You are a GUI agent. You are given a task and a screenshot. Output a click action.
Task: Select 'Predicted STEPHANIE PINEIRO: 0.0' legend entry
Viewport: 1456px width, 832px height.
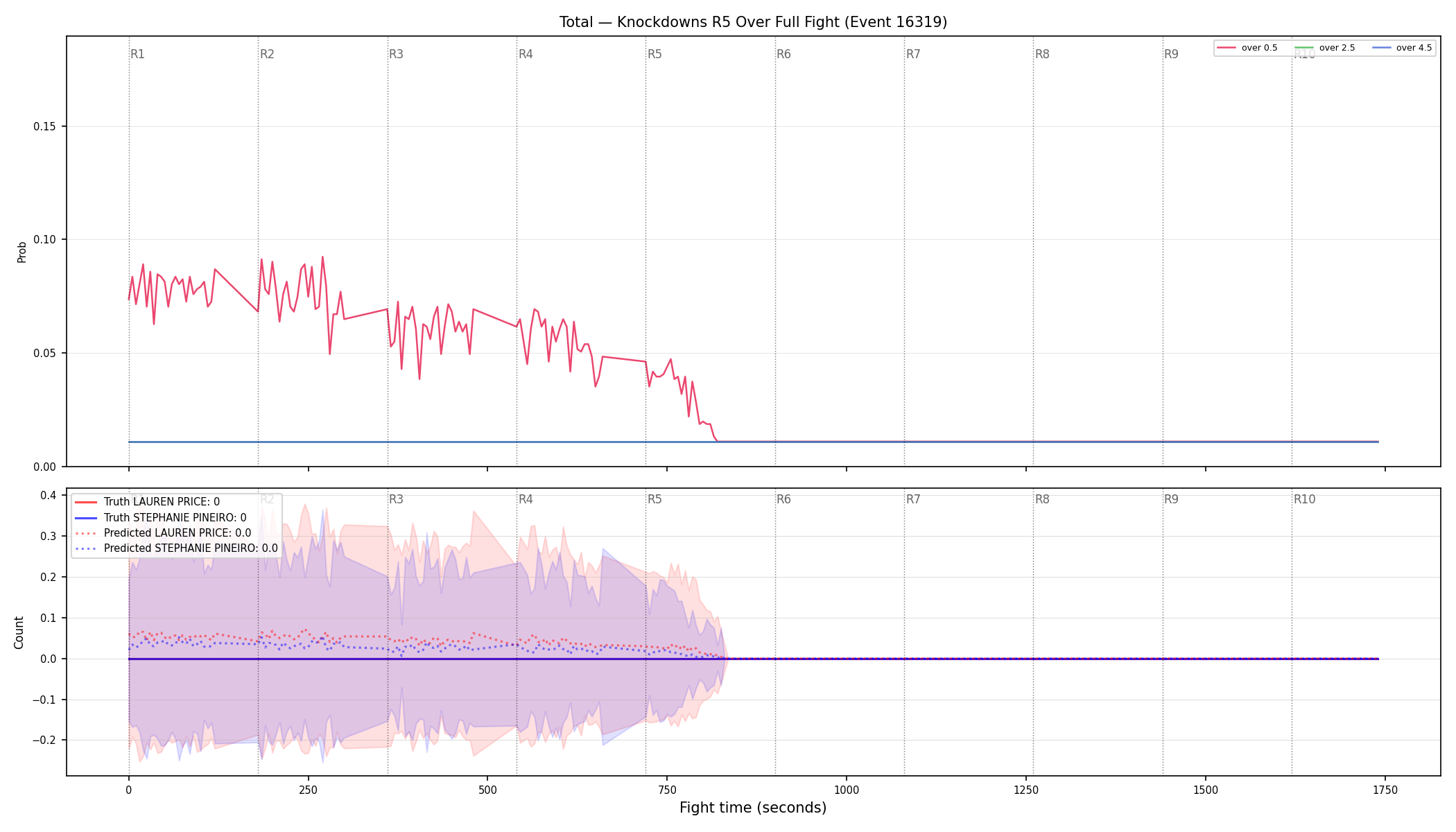176,548
